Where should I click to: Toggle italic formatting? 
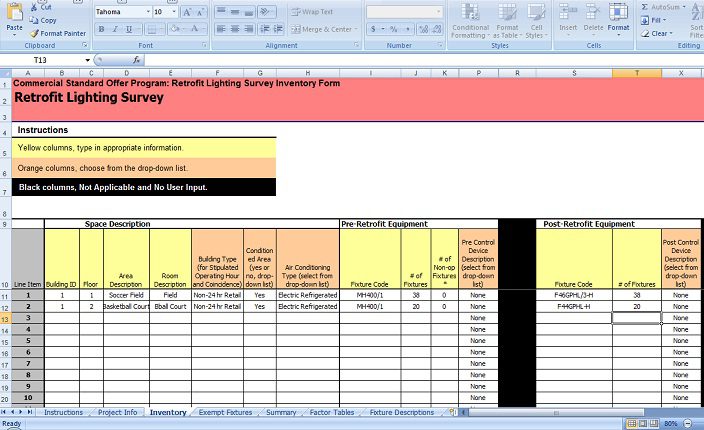114,29
